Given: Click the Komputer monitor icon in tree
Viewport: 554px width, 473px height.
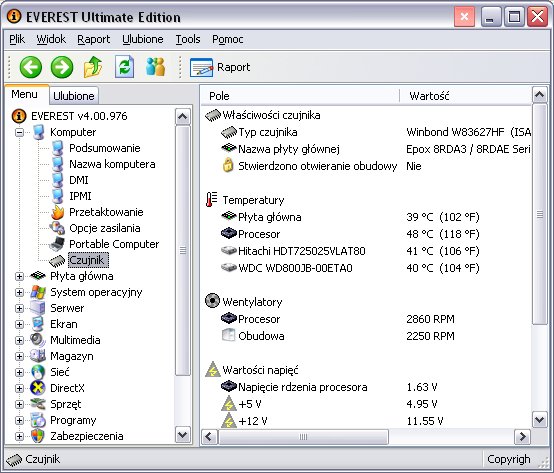Looking at the screenshot, I should pos(39,132).
